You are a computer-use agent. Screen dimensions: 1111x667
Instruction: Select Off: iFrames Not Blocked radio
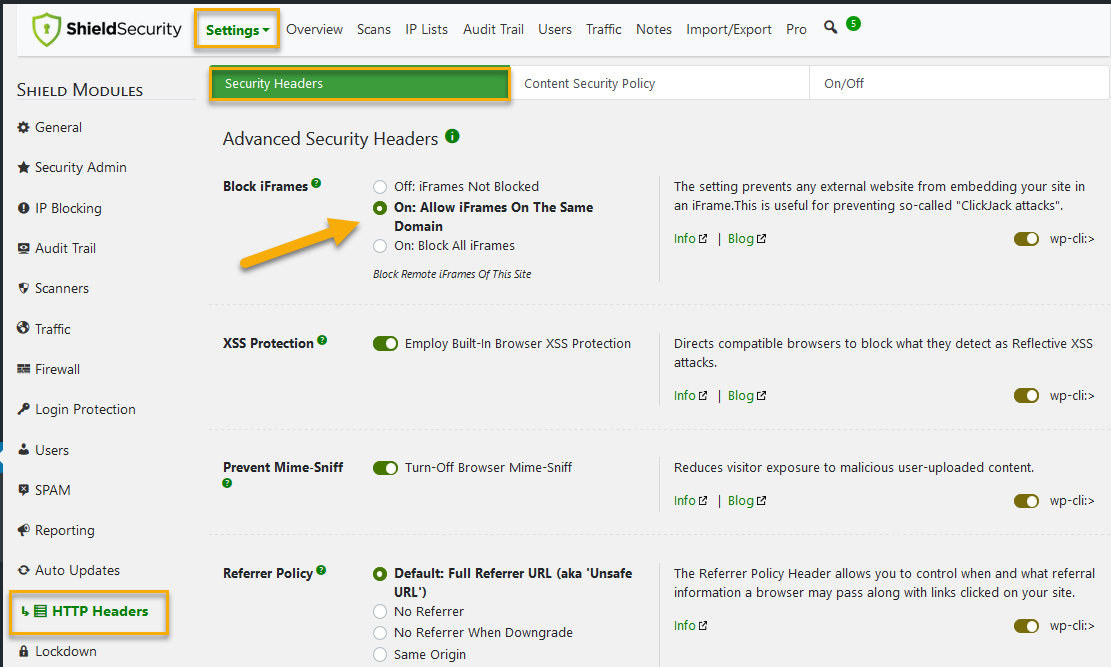[x=380, y=186]
